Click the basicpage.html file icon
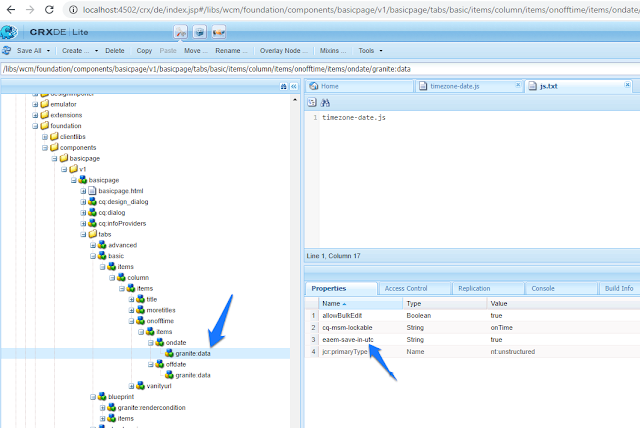 tap(92, 191)
